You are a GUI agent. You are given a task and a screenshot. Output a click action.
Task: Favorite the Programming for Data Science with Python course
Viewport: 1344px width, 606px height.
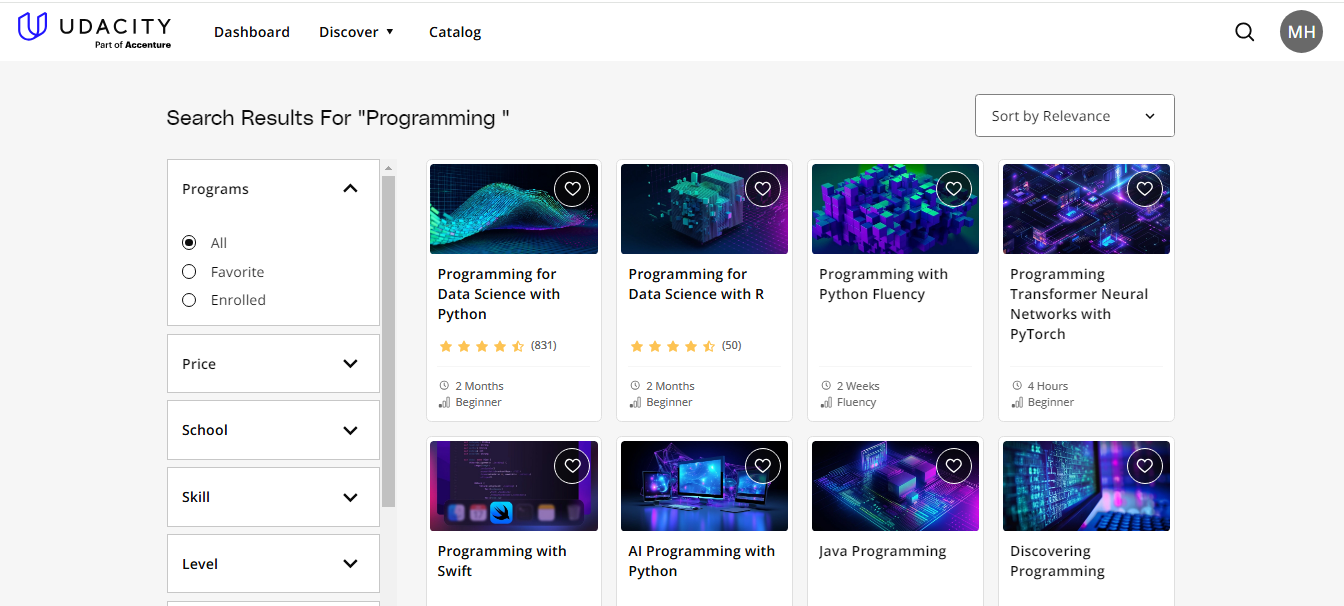572,188
